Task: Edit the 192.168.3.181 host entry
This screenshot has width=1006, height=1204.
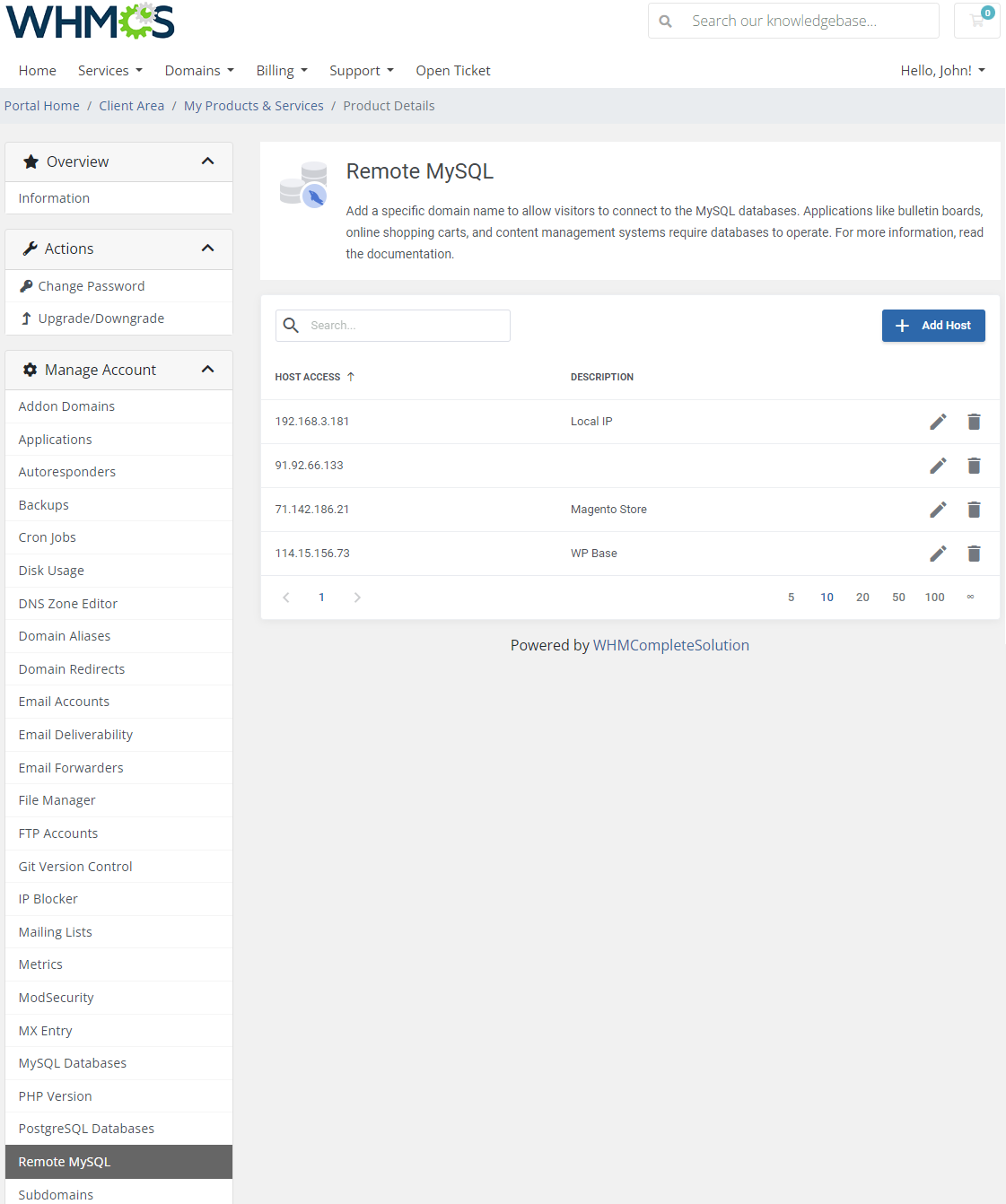Action: pyautogui.click(x=938, y=422)
